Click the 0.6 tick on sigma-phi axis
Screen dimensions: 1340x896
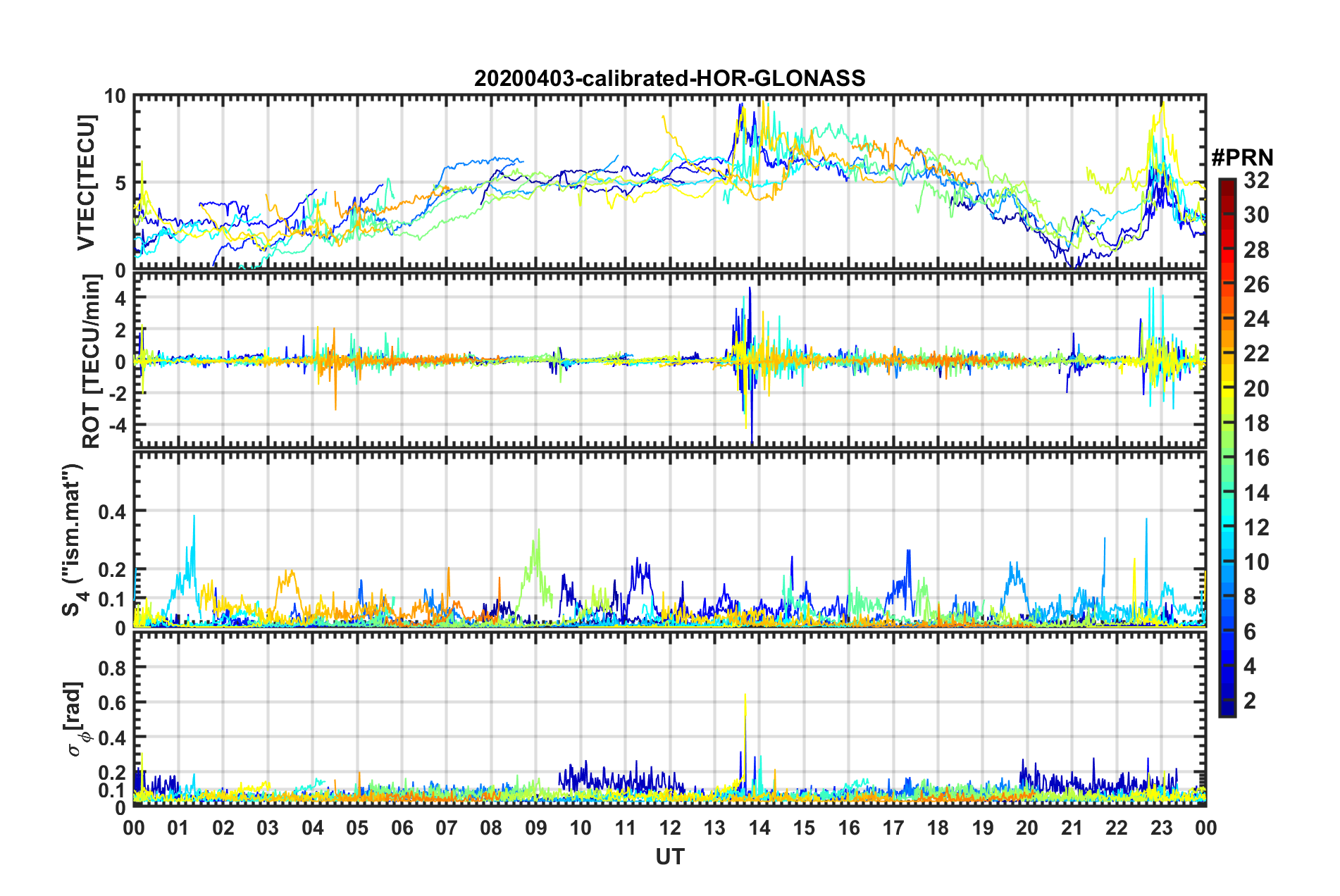click(112, 702)
